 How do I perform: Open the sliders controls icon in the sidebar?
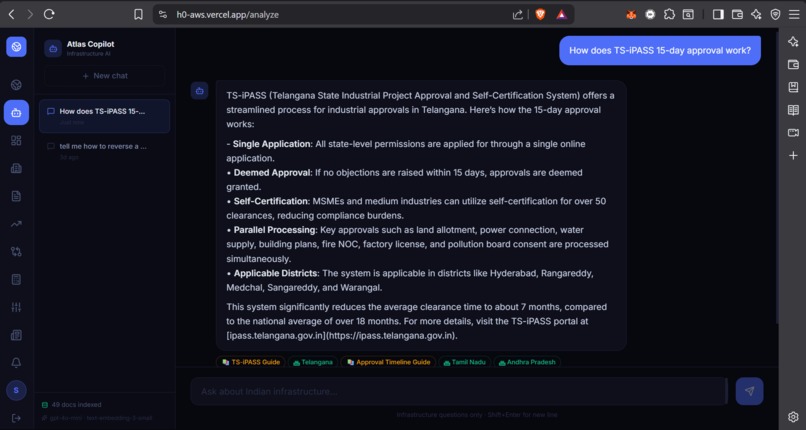16,307
